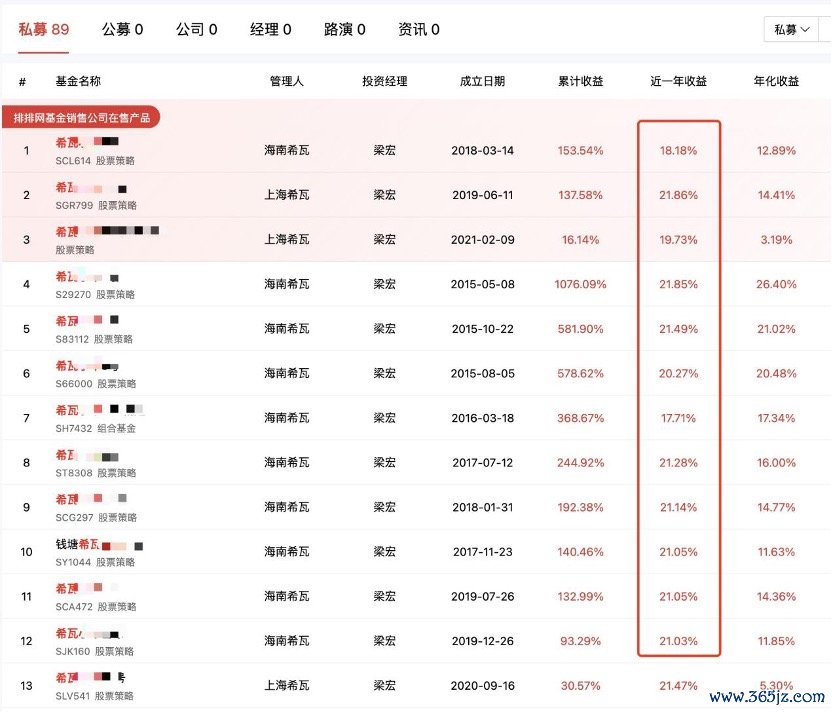Click the 年化收益 column header
832x712 pixels.
click(776, 81)
